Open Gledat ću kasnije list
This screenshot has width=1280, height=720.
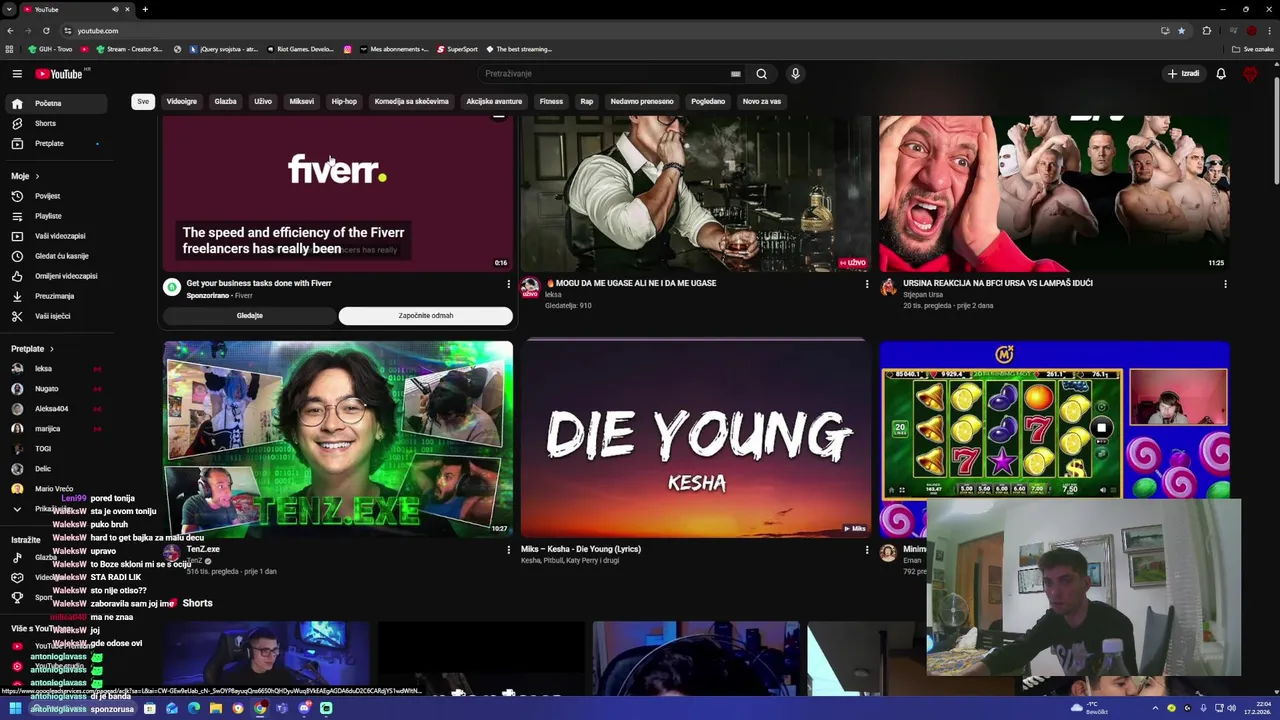click(x=56, y=256)
